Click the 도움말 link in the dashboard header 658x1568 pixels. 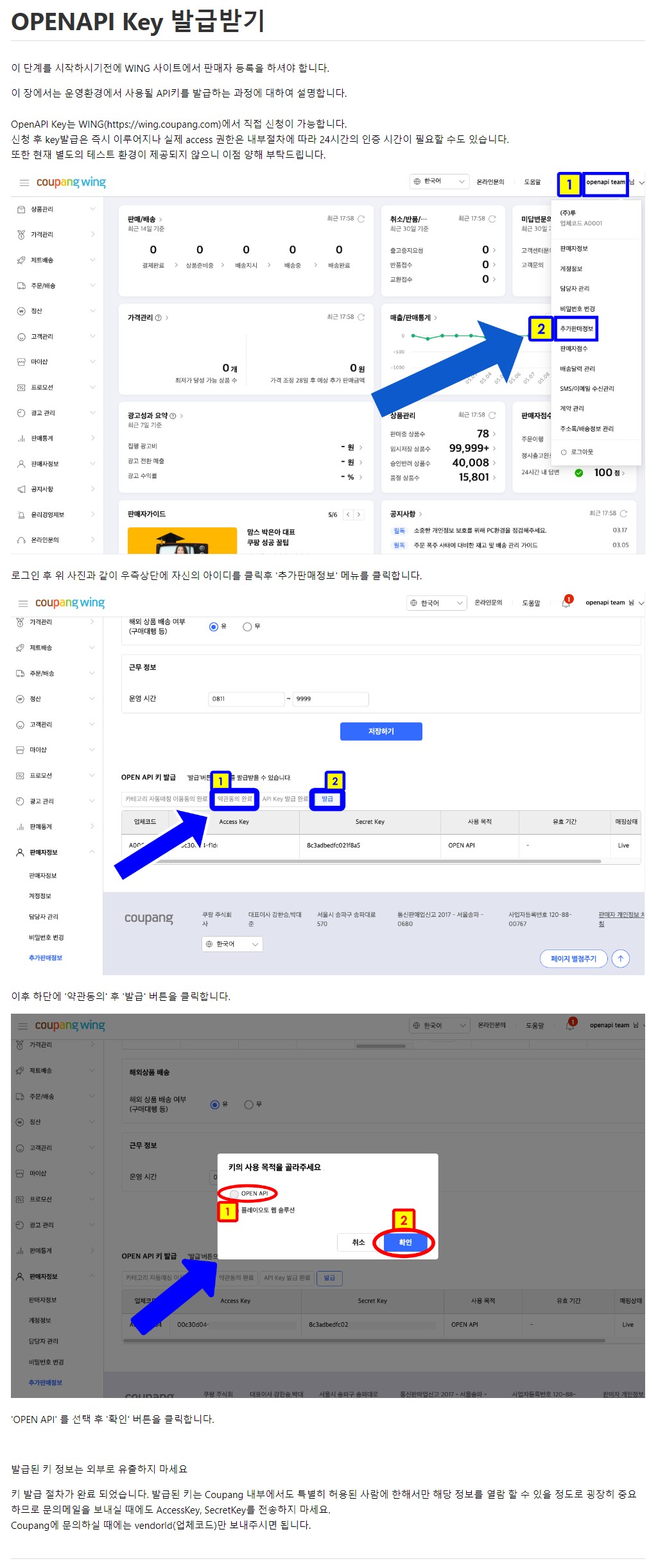click(532, 182)
